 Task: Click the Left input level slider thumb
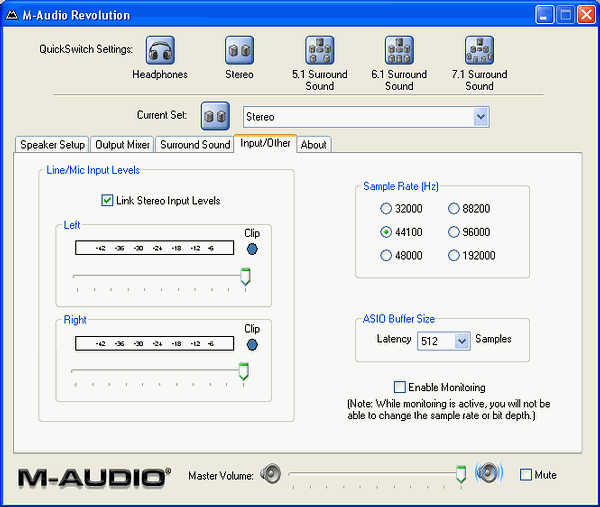click(x=245, y=277)
